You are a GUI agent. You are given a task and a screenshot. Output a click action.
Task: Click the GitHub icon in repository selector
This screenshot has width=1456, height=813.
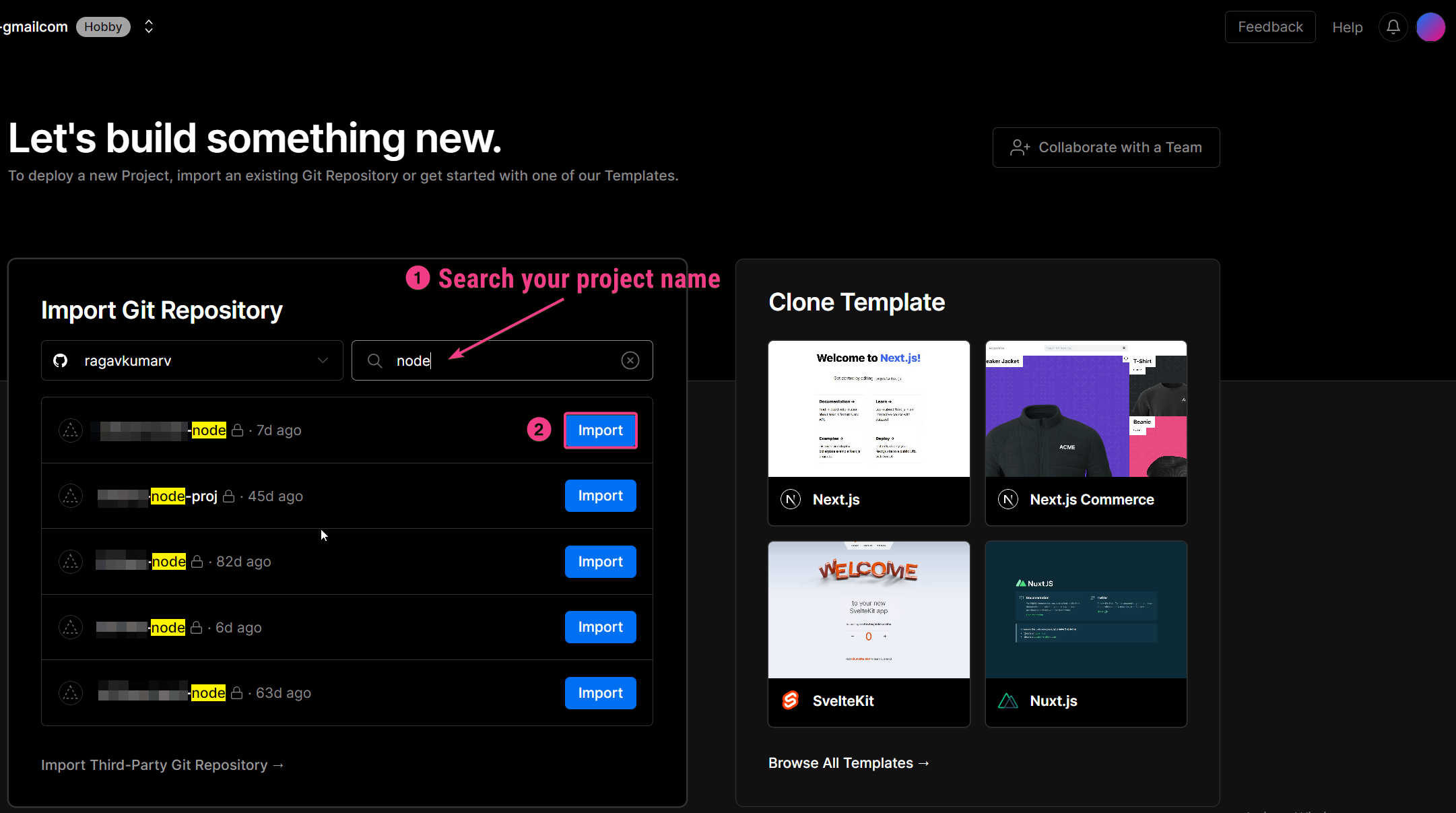click(63, 361)
